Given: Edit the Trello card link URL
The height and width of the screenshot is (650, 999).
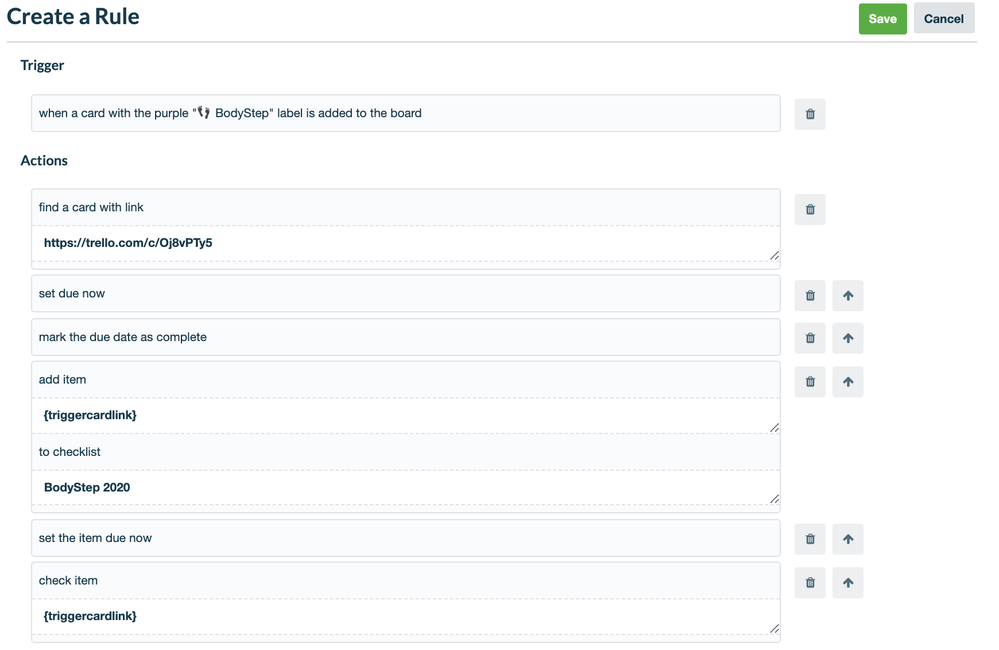Looking at the screenshot, I should point(400,243).
